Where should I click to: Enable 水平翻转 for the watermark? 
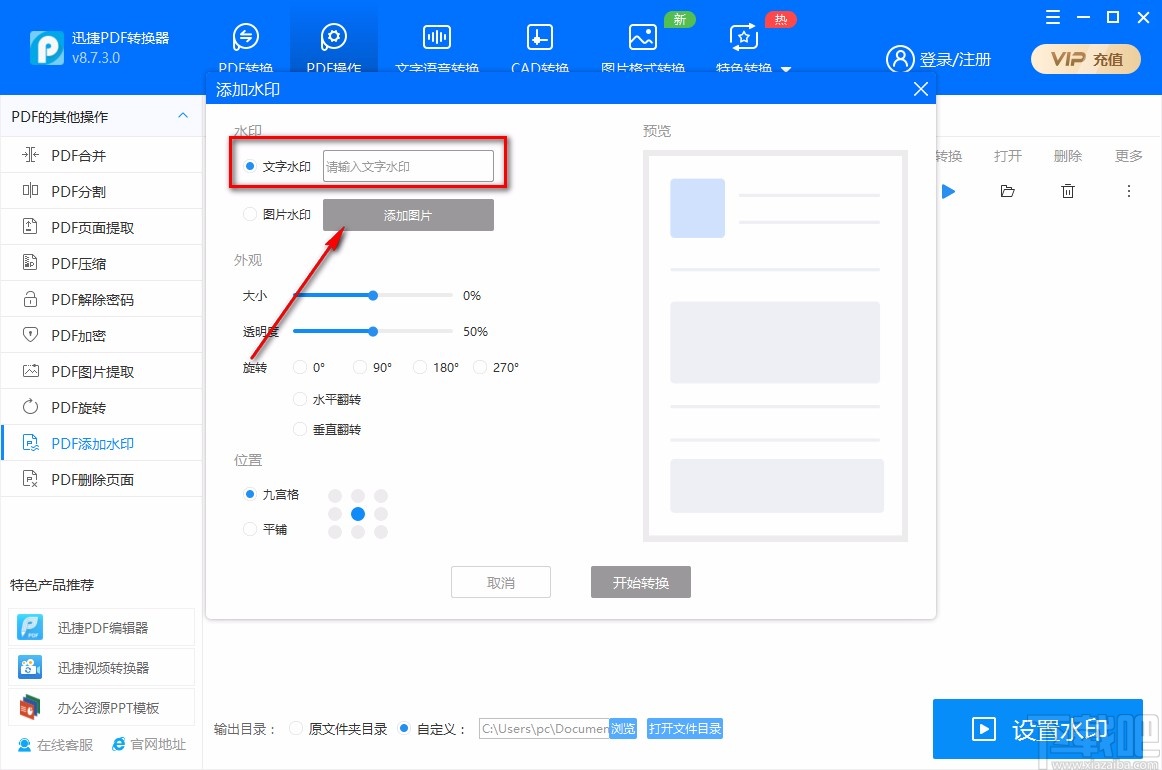[x=300, y=399]
